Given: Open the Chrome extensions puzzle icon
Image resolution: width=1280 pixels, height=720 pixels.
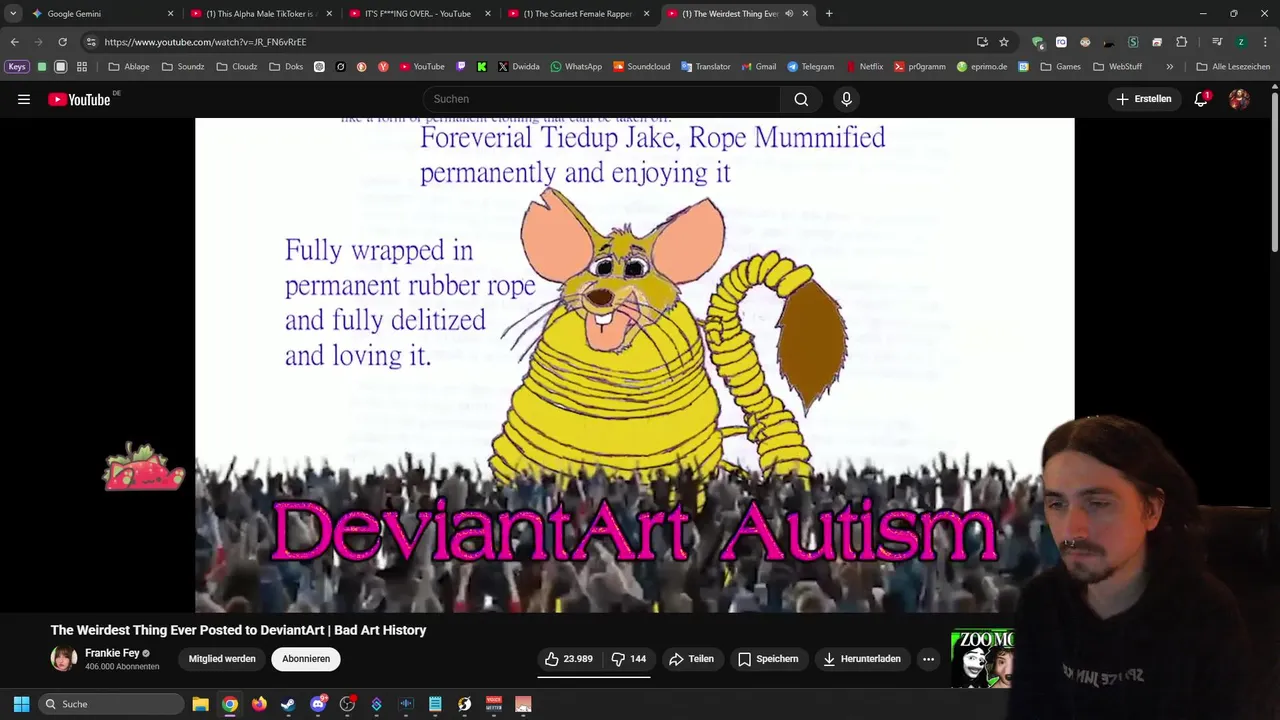Looking at the screenshot, I should [x=1181, y=42].
